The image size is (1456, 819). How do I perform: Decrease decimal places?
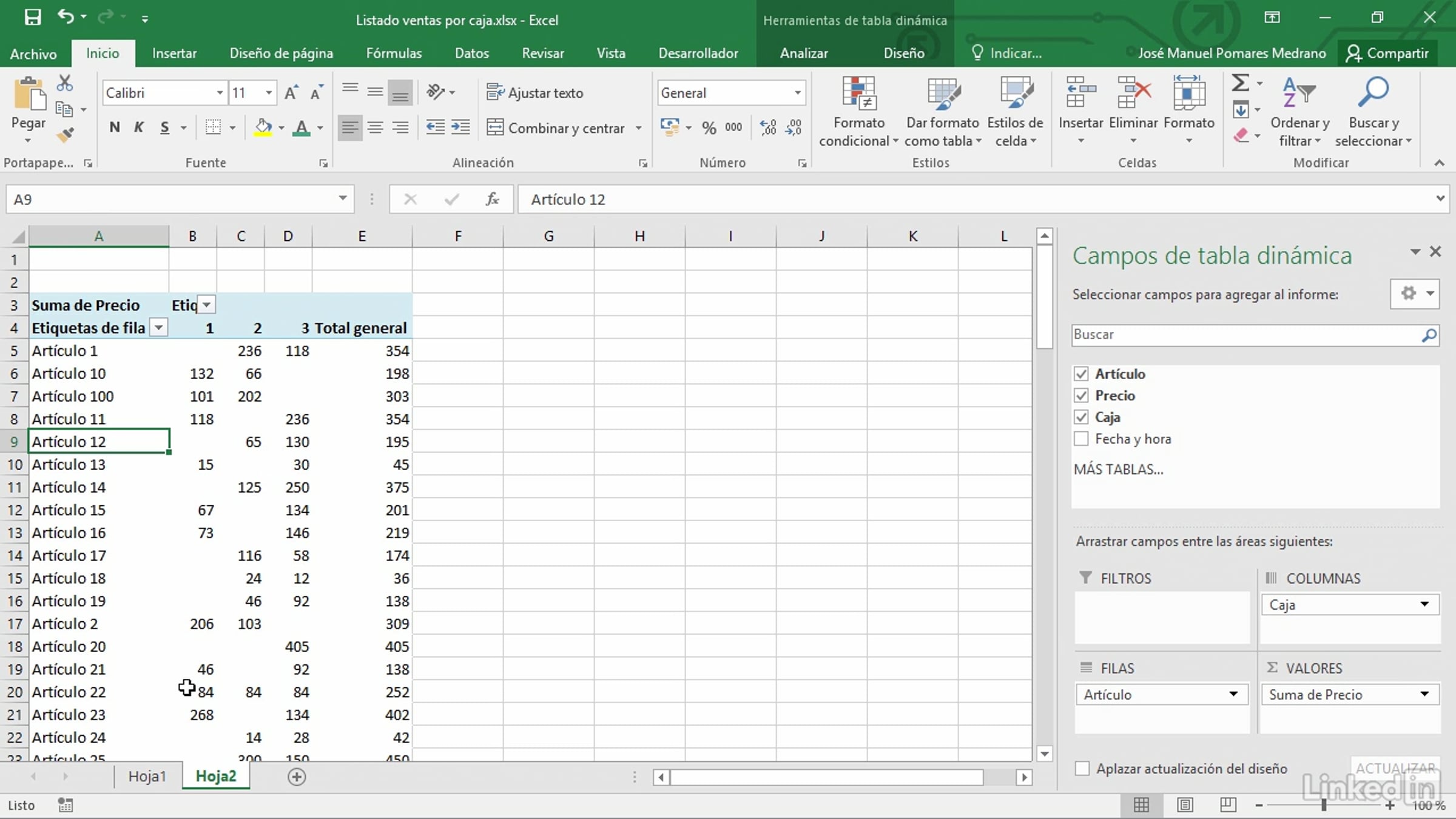(x=793, y=127)
